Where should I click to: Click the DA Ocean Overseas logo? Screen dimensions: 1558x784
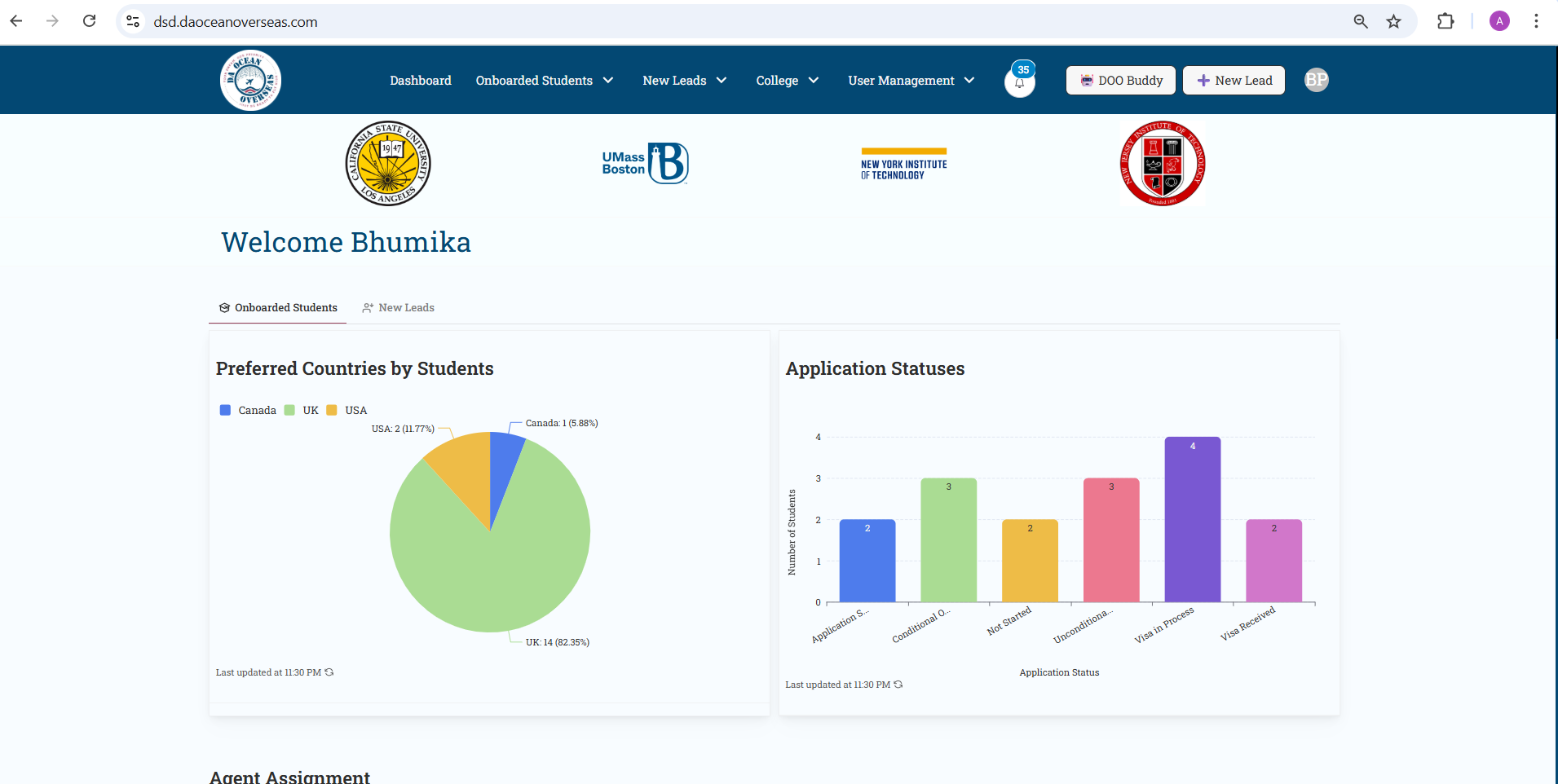(250, 80)
